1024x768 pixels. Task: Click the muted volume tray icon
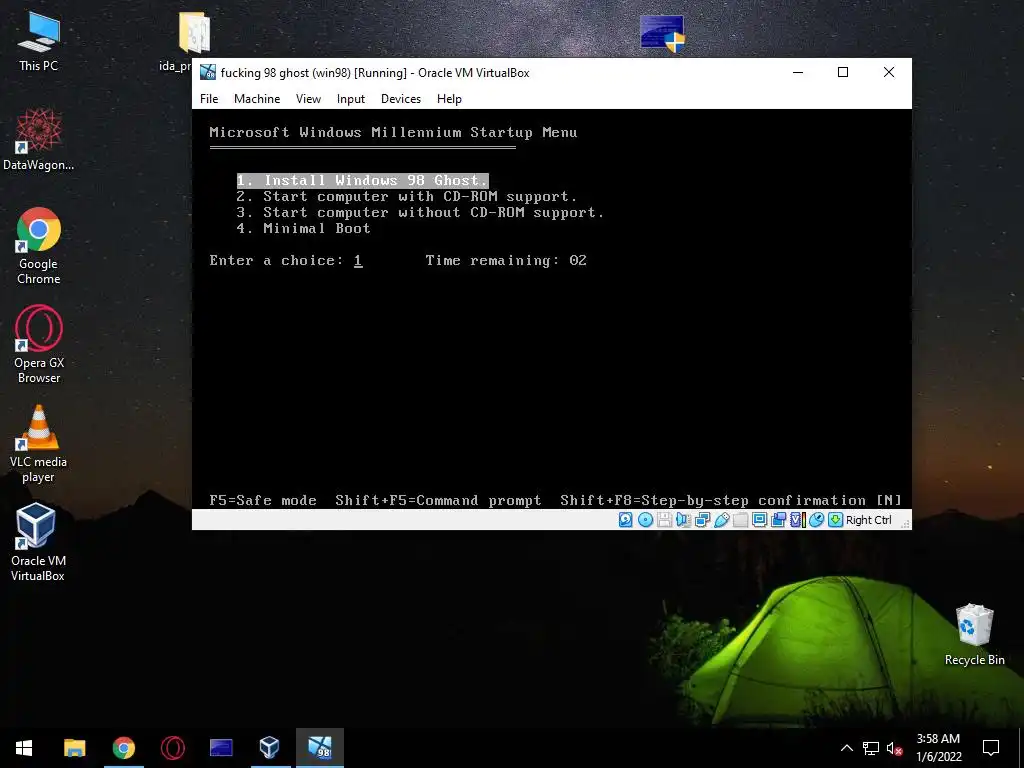895,748
